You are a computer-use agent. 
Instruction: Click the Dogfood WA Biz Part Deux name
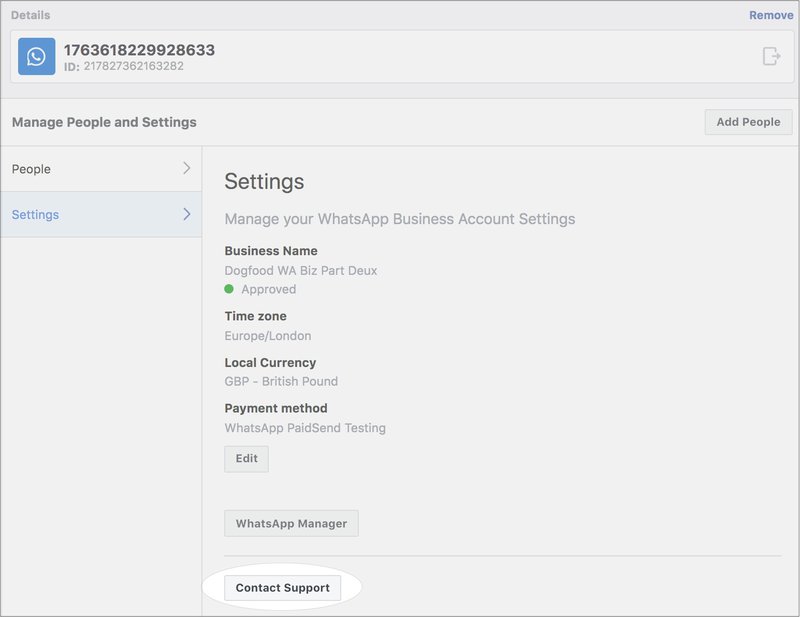(301, 270)
